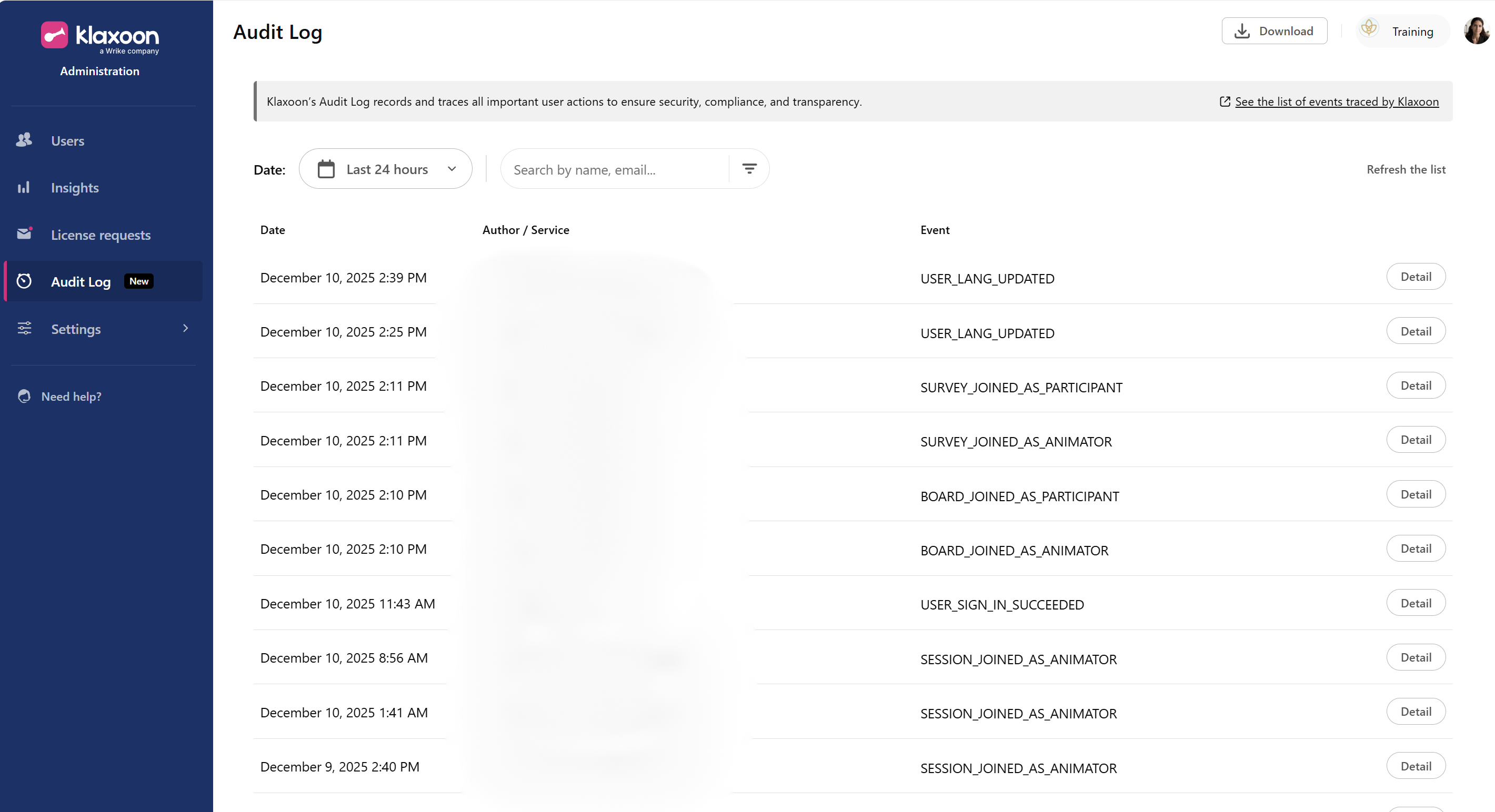Click the Audit Log clock icon
Image resolution: width=1495 pixels, height=812 pixels.
click(x=24, y=281)
